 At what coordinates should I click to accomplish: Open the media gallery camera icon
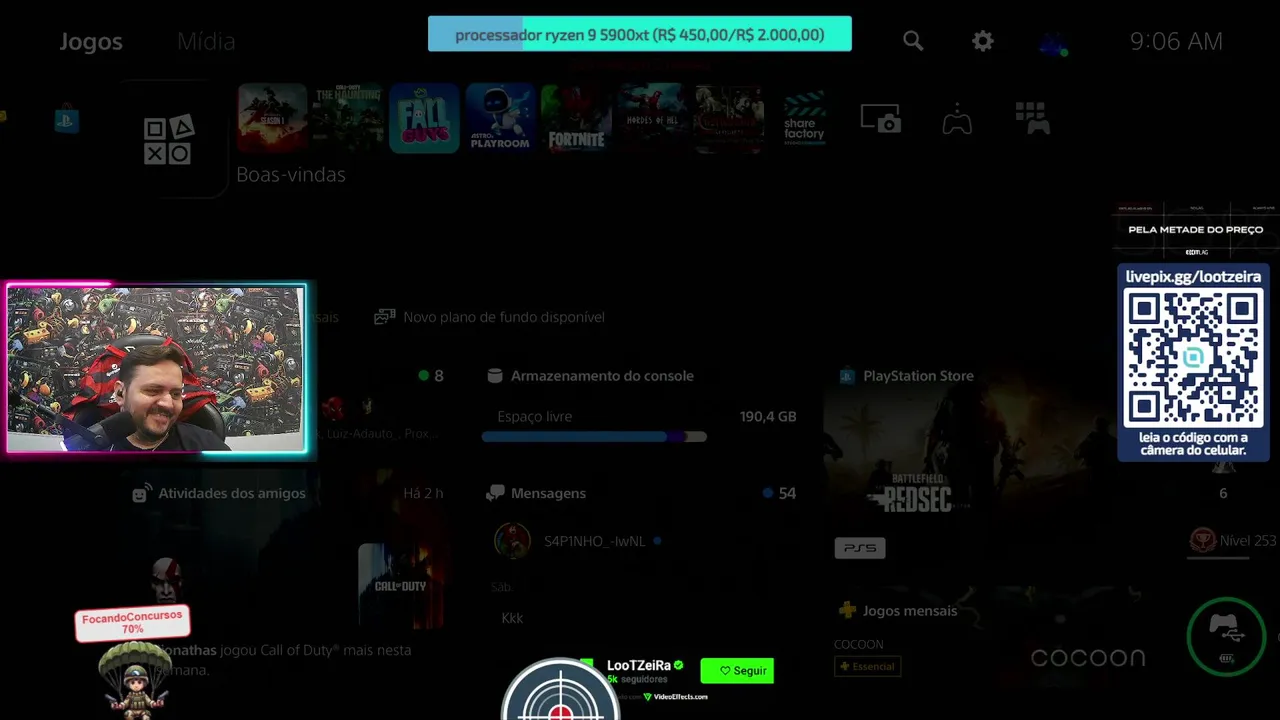[881, 119]
